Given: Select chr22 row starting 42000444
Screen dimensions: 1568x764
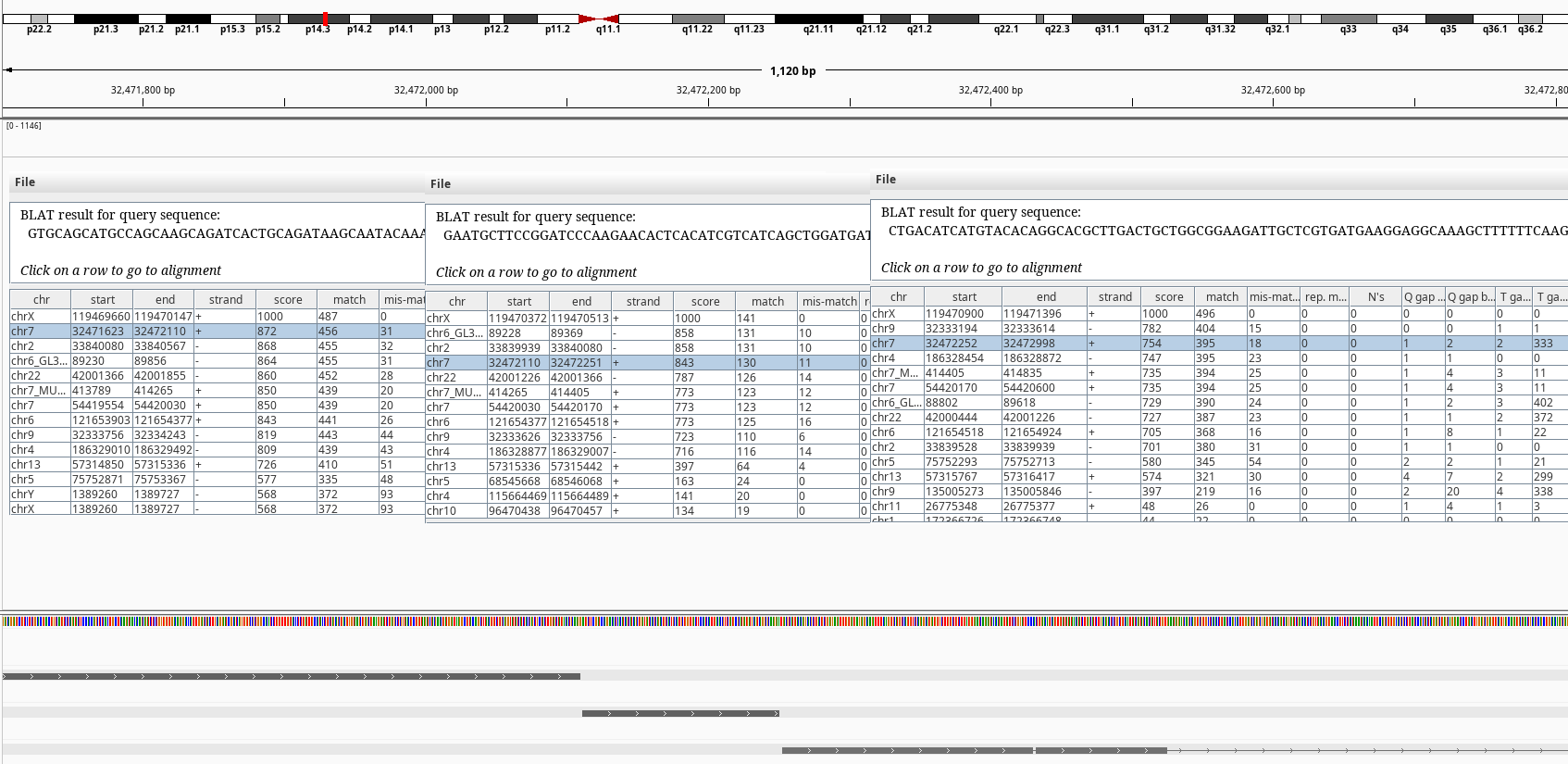Looking at the screenshot, I should pyautogui.click(x=1219, y=417).
